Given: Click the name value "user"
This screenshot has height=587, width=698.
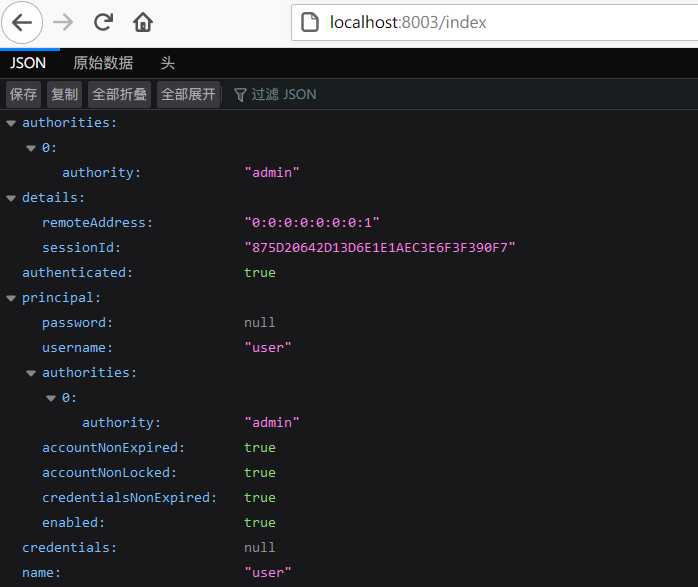Looking at the screenshot, I should tap(268, 573).
